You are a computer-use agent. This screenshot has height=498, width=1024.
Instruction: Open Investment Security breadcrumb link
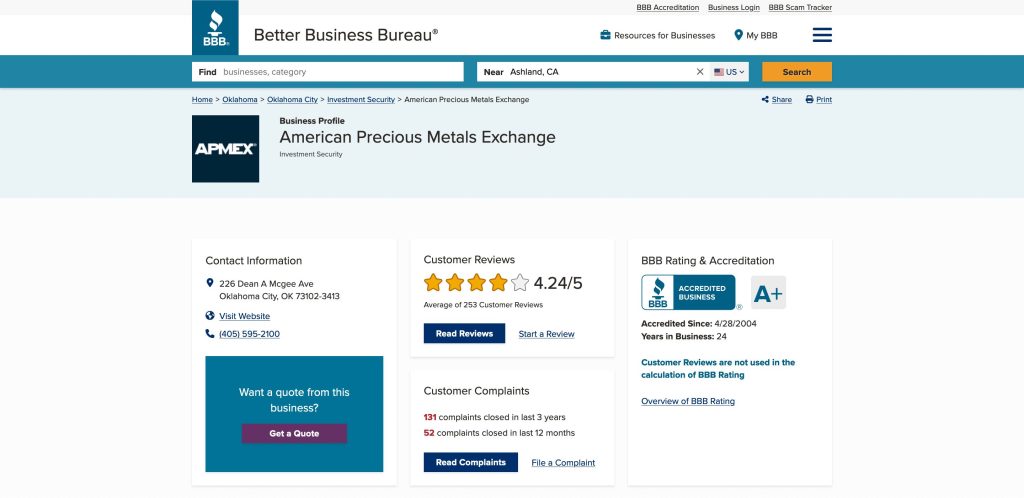[x=361, y=100]
